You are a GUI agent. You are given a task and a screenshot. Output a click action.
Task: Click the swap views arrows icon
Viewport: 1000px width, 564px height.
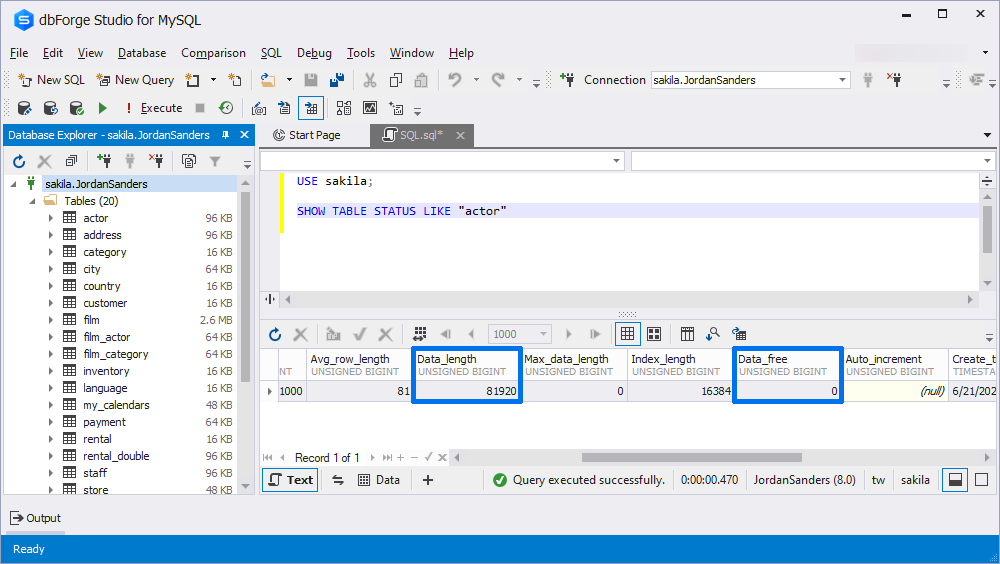point(338,480)
